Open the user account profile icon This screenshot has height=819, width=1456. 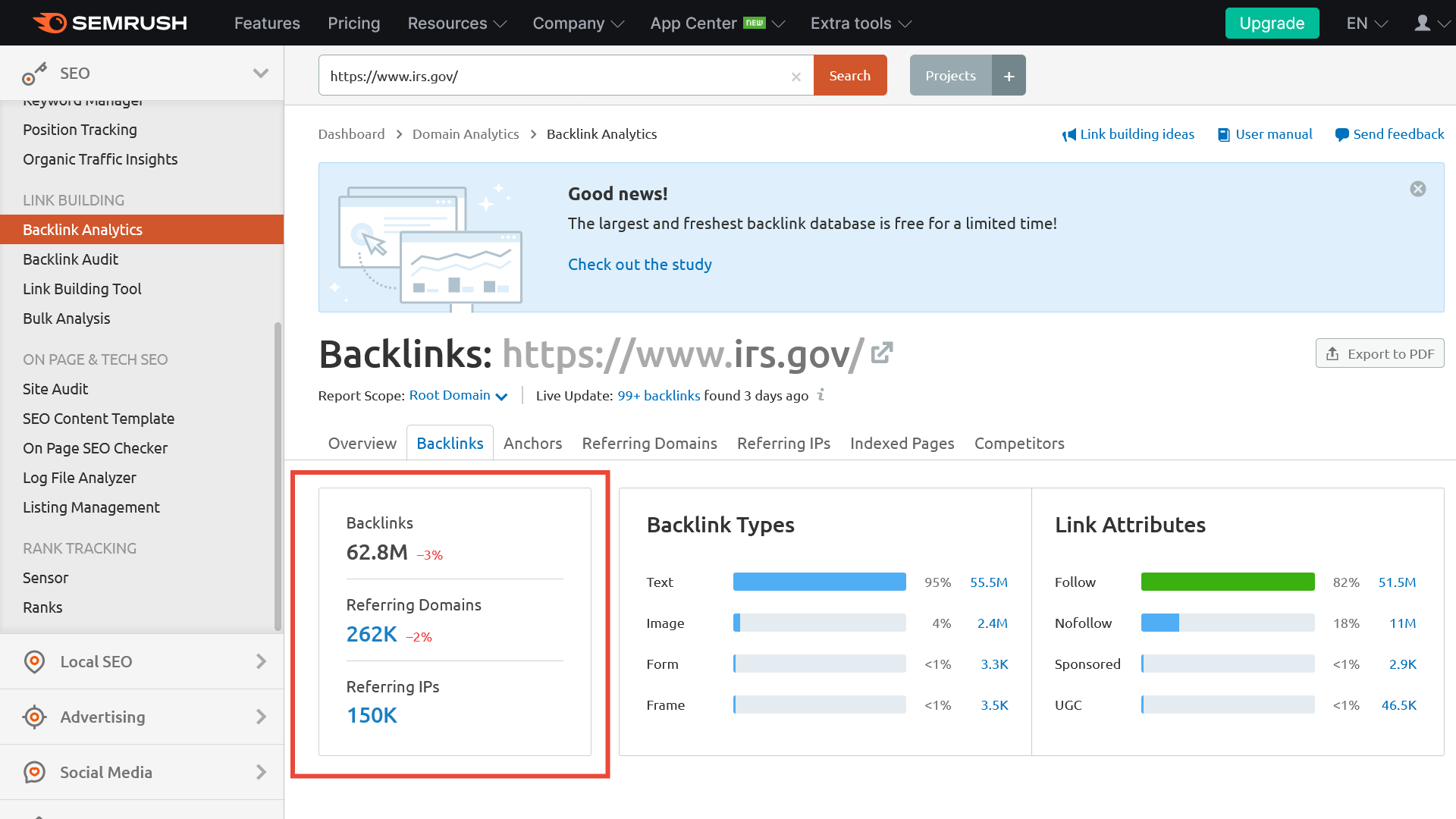(x=1423, y=23)
